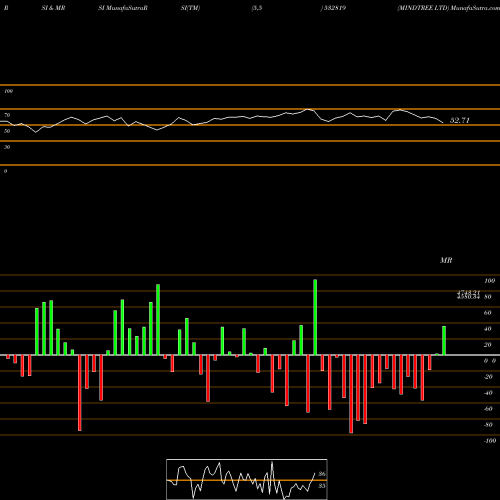Click the 40 label on the MR axis
Screen dimensions: 500x500
point(488,329)
